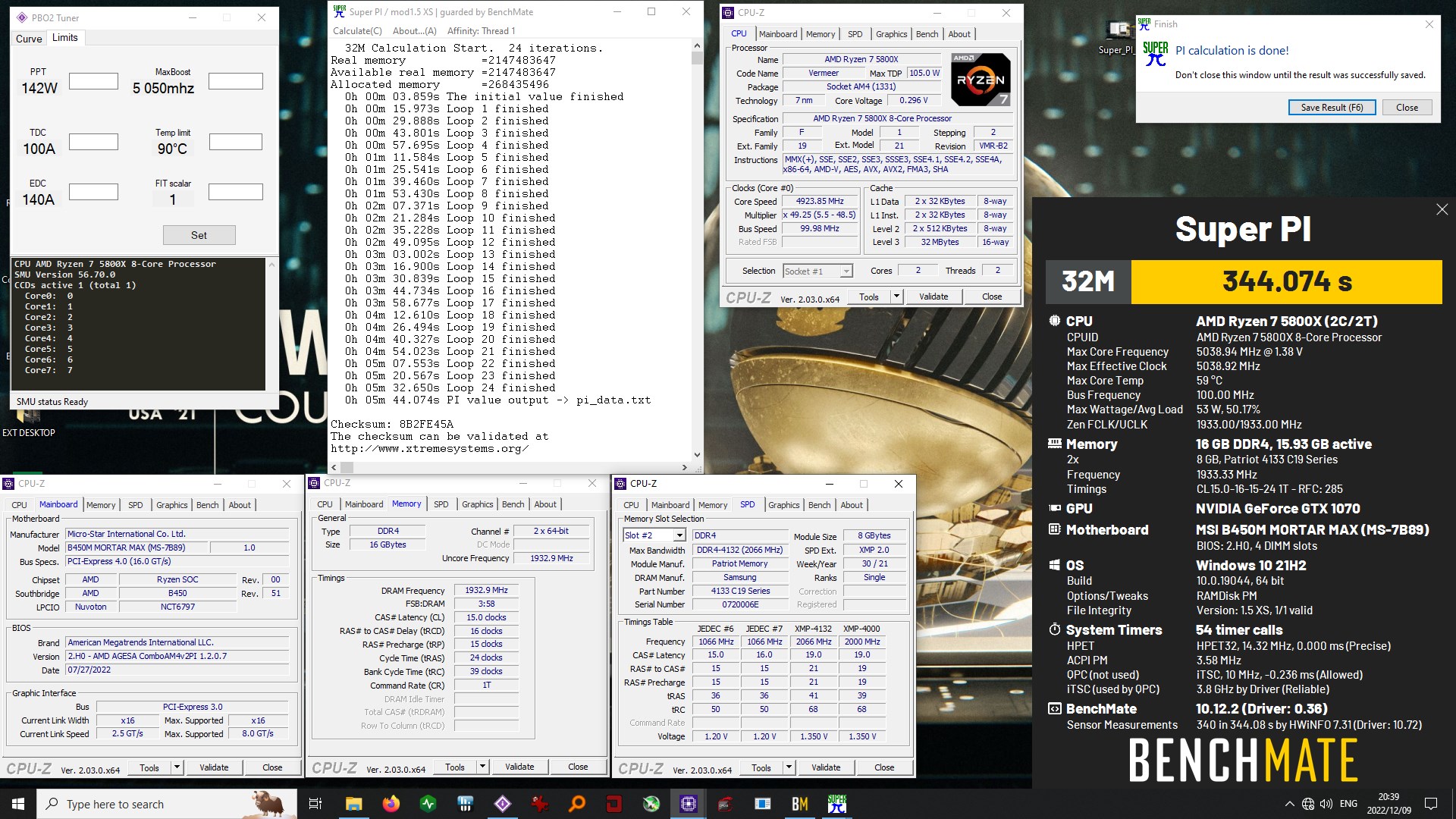Image resolution: width=1456 pixels, height=819 pixels.
Task: Show hidden tray icons chevron
Action: pyautogui.click(x=1289, y=804)
